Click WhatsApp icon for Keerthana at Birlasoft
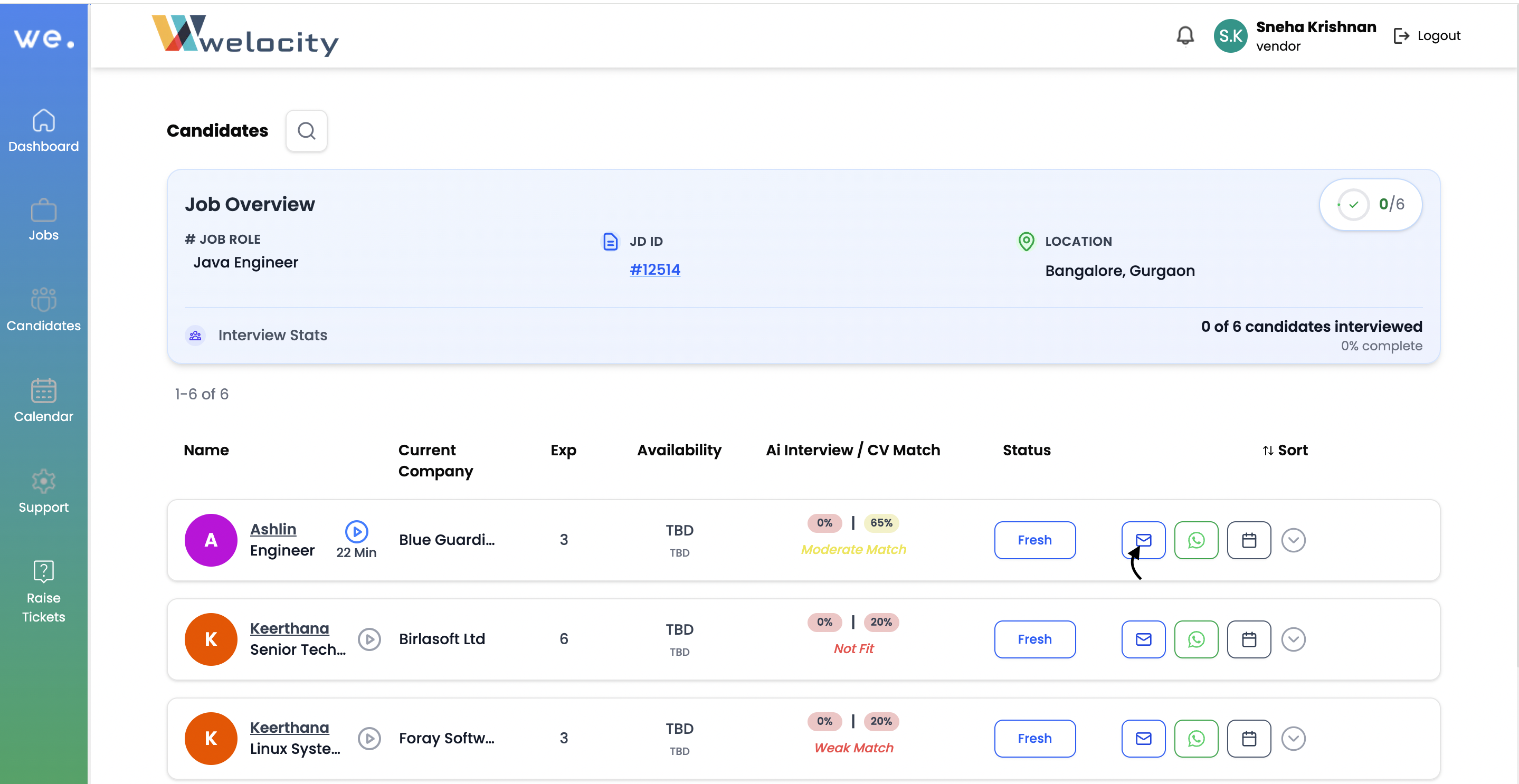1519x784 pixels. [1196, 639]
